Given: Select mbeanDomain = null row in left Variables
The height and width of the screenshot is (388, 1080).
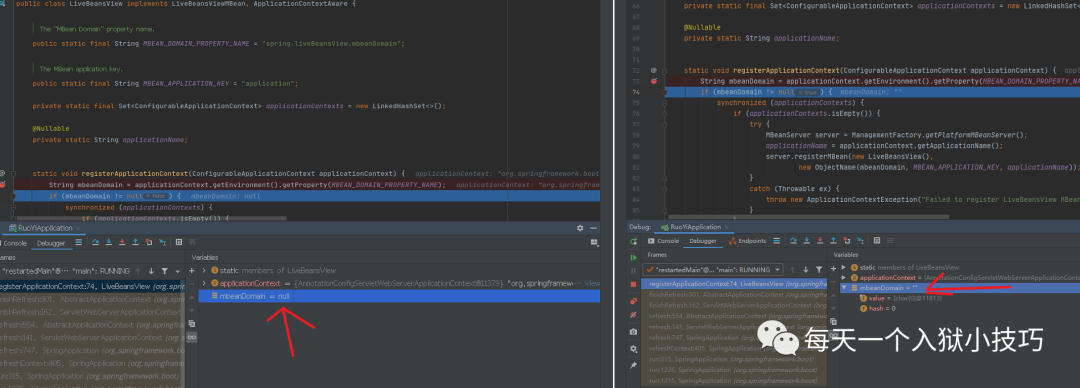Looking at the screenshot, I should [399, 296].
